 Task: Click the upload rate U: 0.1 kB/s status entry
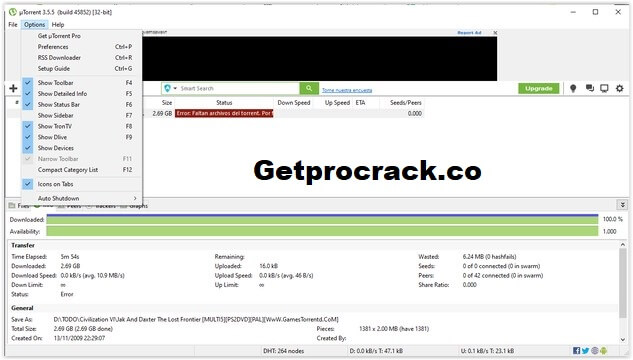pos(487,351)
